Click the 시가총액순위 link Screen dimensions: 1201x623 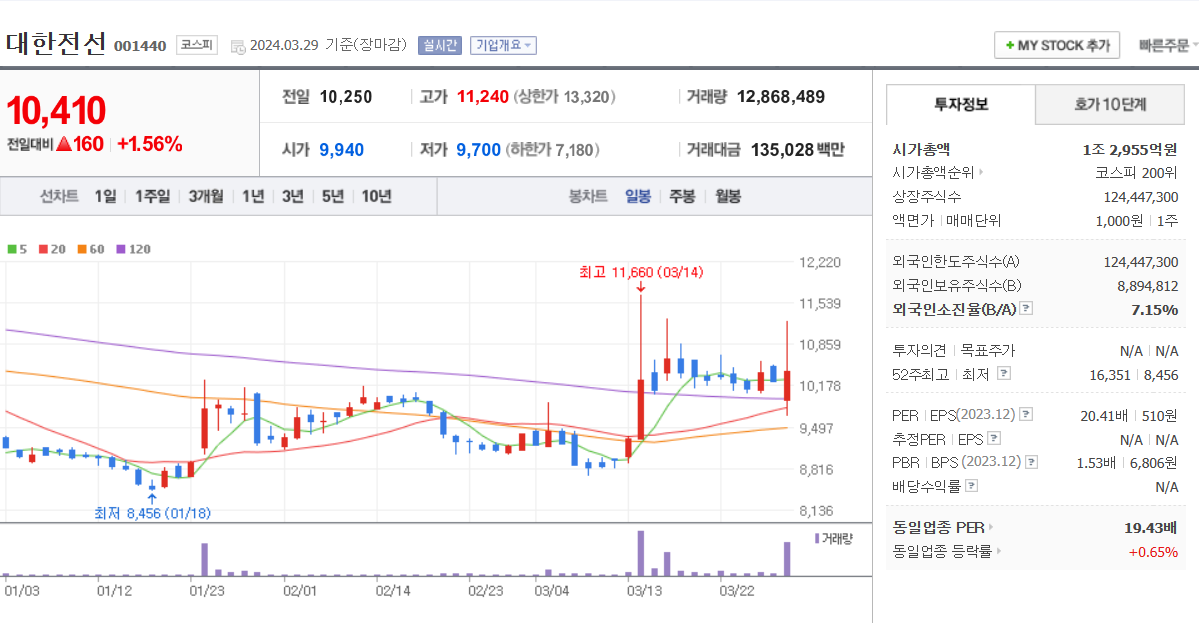coord(933,173)
